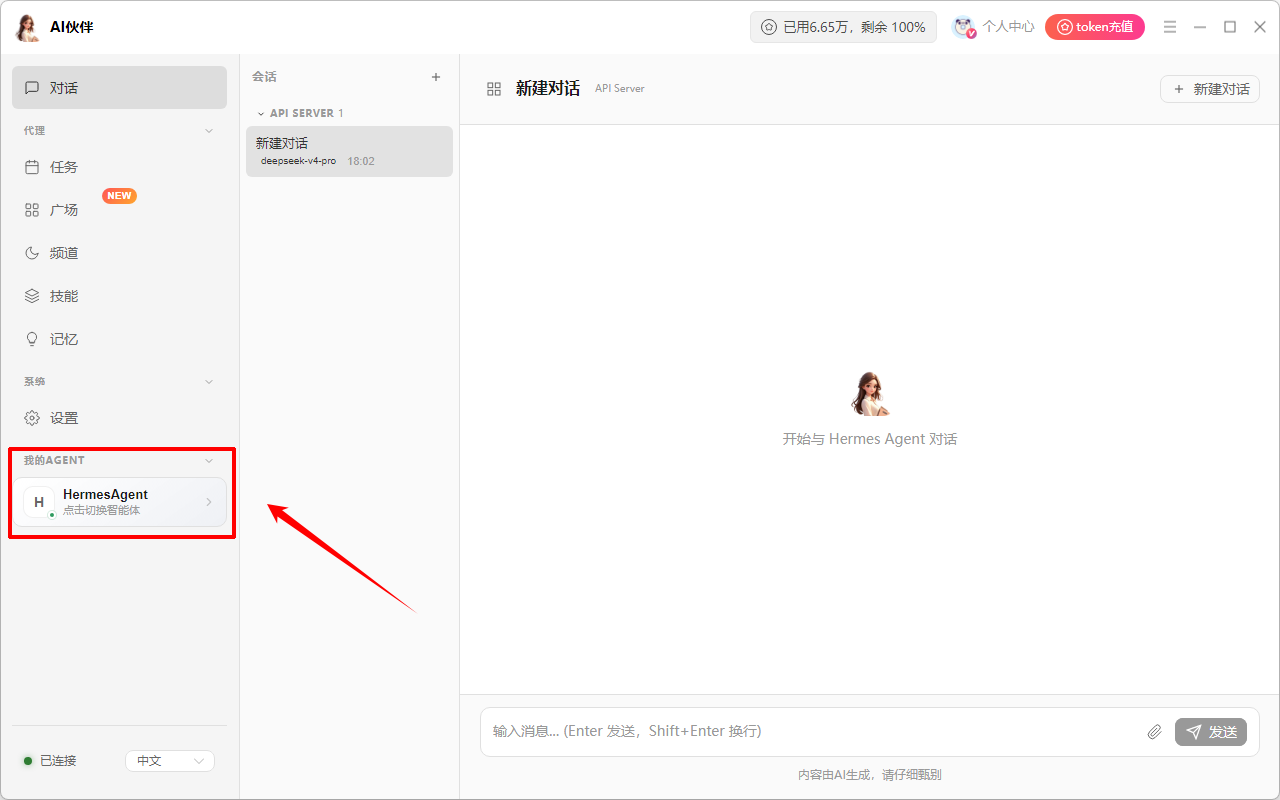Viewport: 1280px width, 800px height.
Task: Click the lightbulb icon beside 记忆
Action: point(32,339)
